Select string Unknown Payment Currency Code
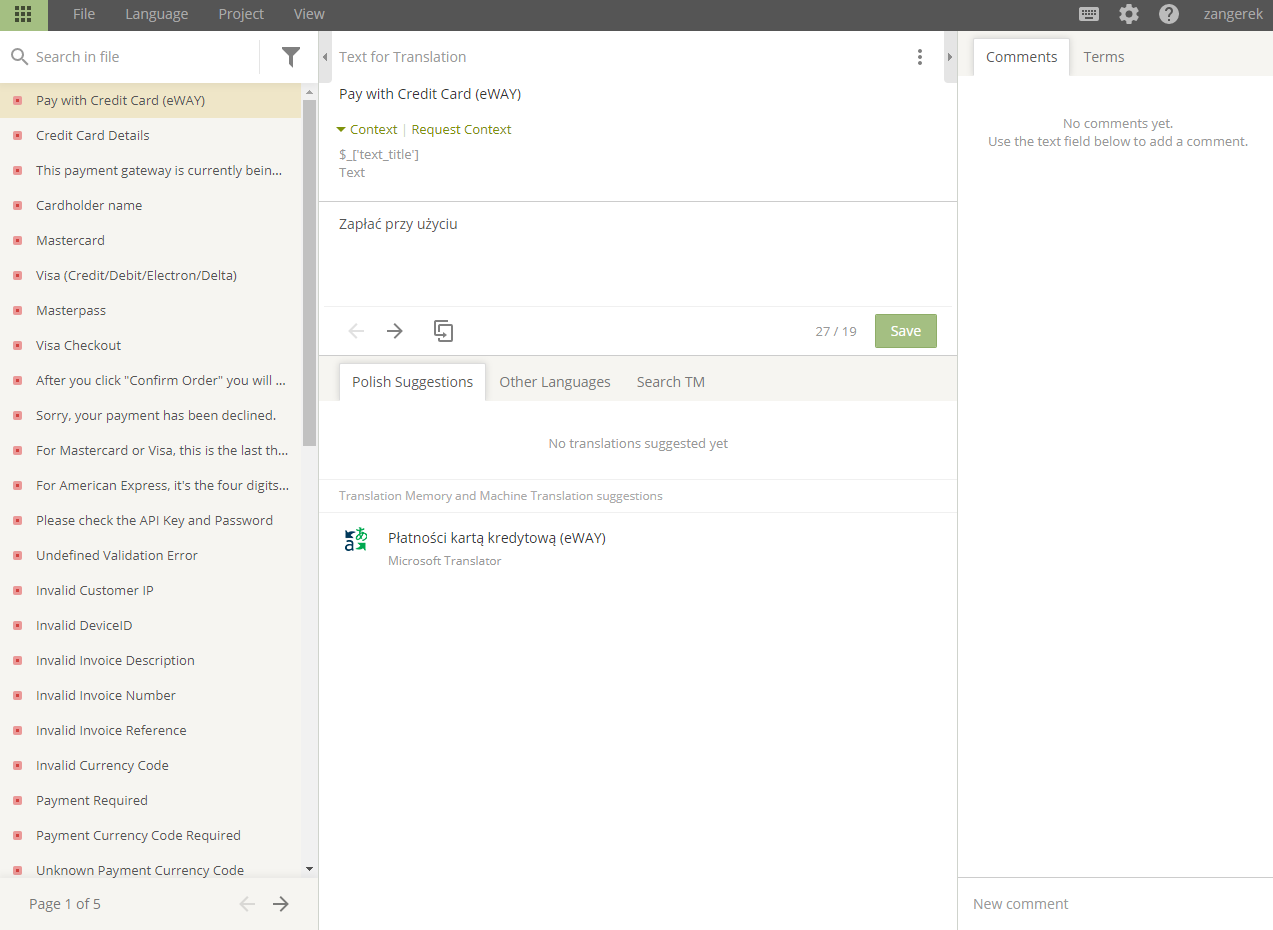 point(150,868)
